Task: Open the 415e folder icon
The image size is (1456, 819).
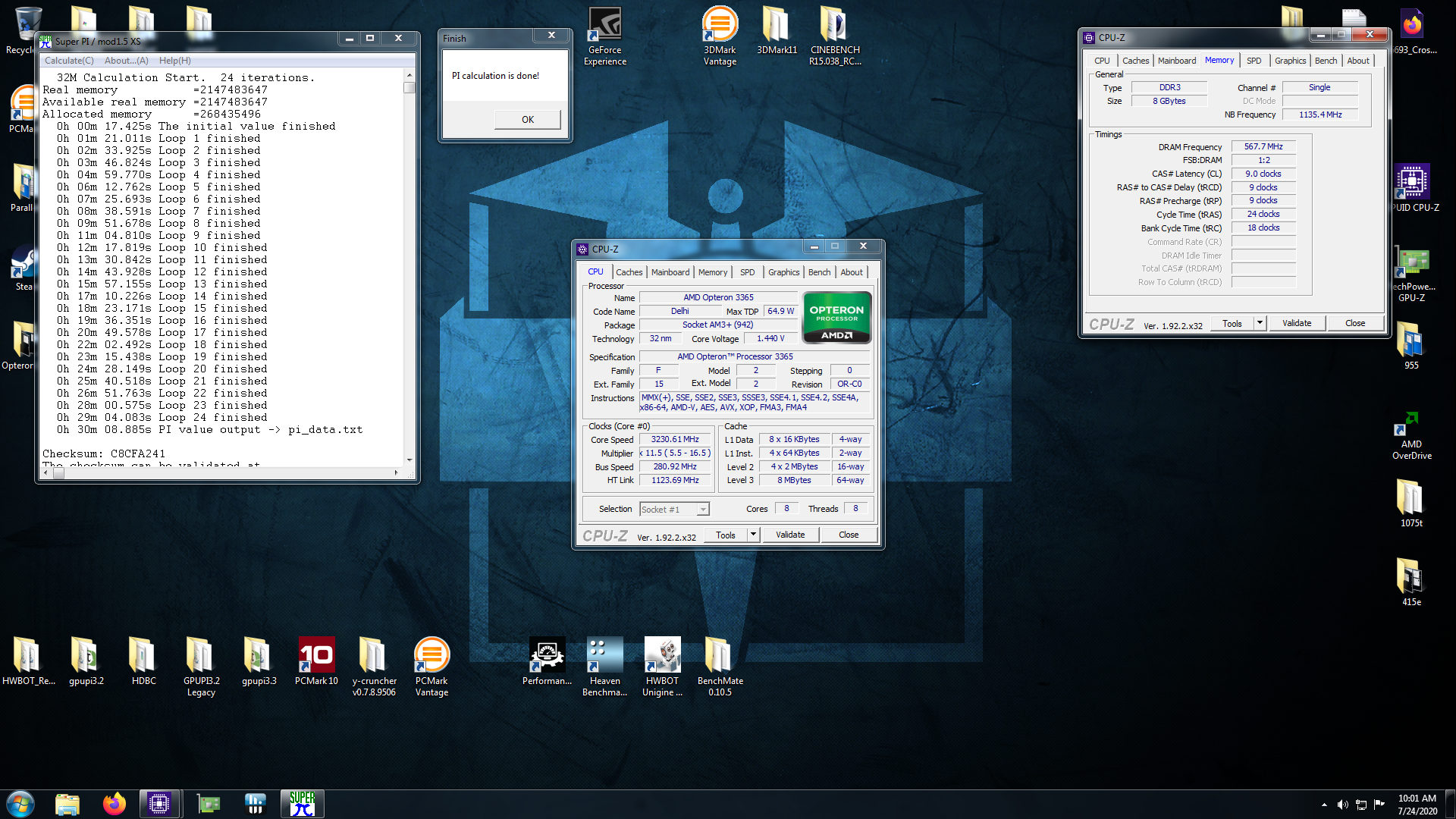Action: pos(1411,582)
